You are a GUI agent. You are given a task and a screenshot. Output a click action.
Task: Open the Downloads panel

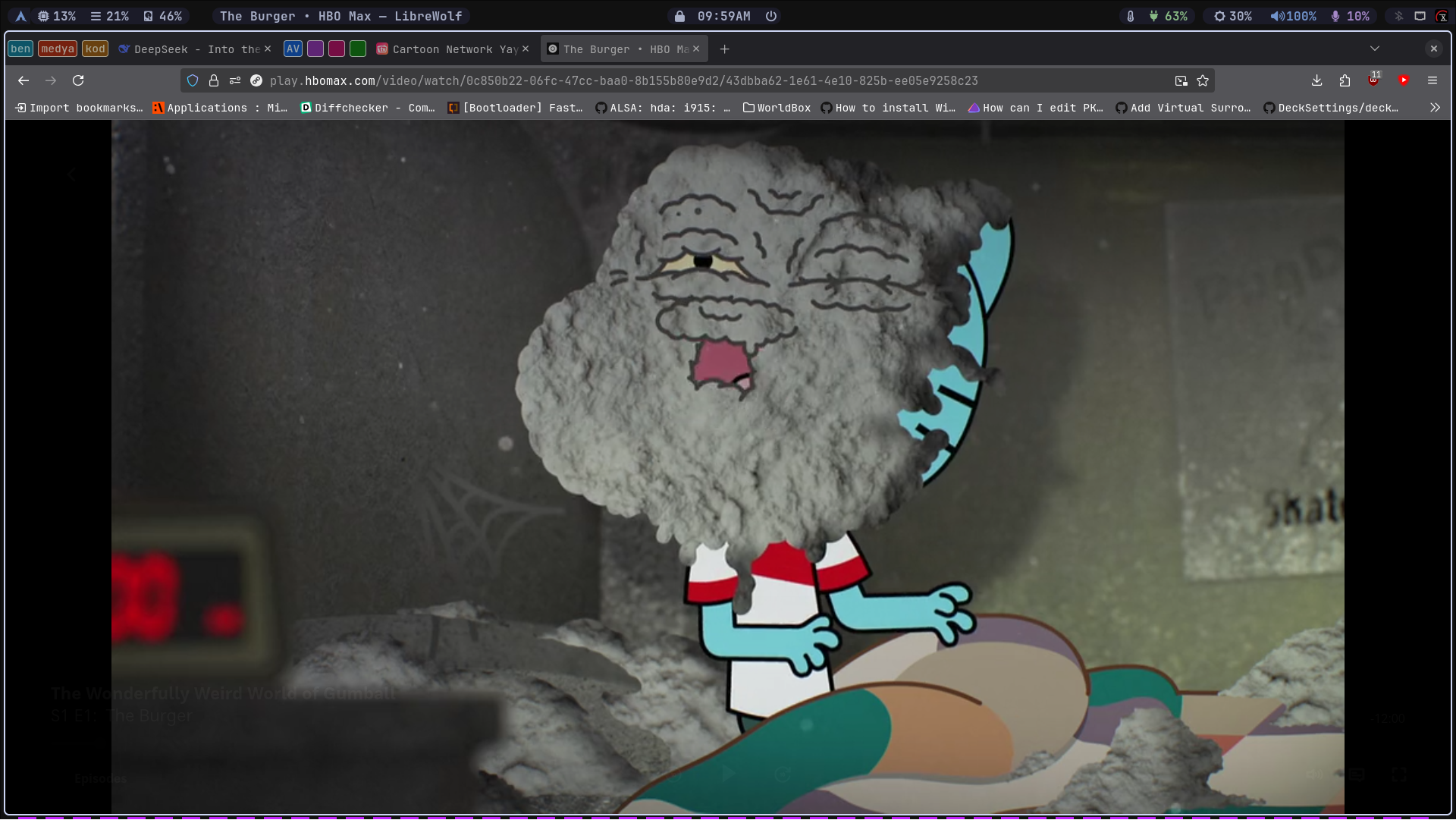click(1316, 80)
